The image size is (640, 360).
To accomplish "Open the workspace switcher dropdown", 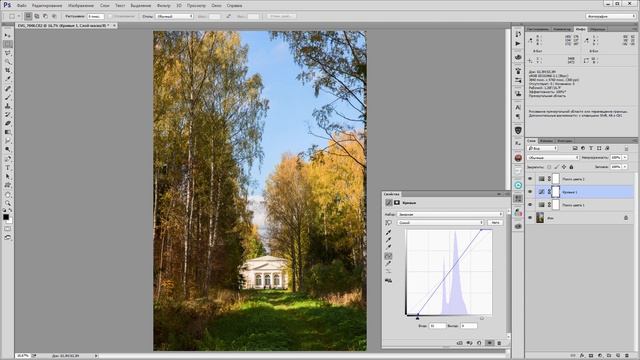I will coord(611,16).
